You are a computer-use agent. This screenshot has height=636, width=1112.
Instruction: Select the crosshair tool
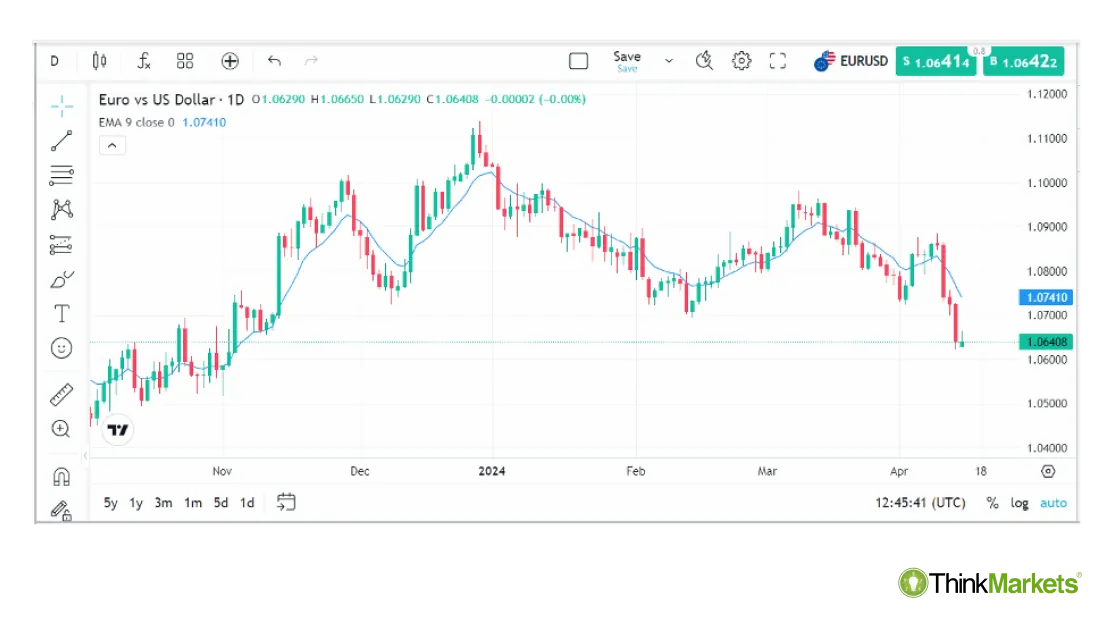click(x=61, y=105)
